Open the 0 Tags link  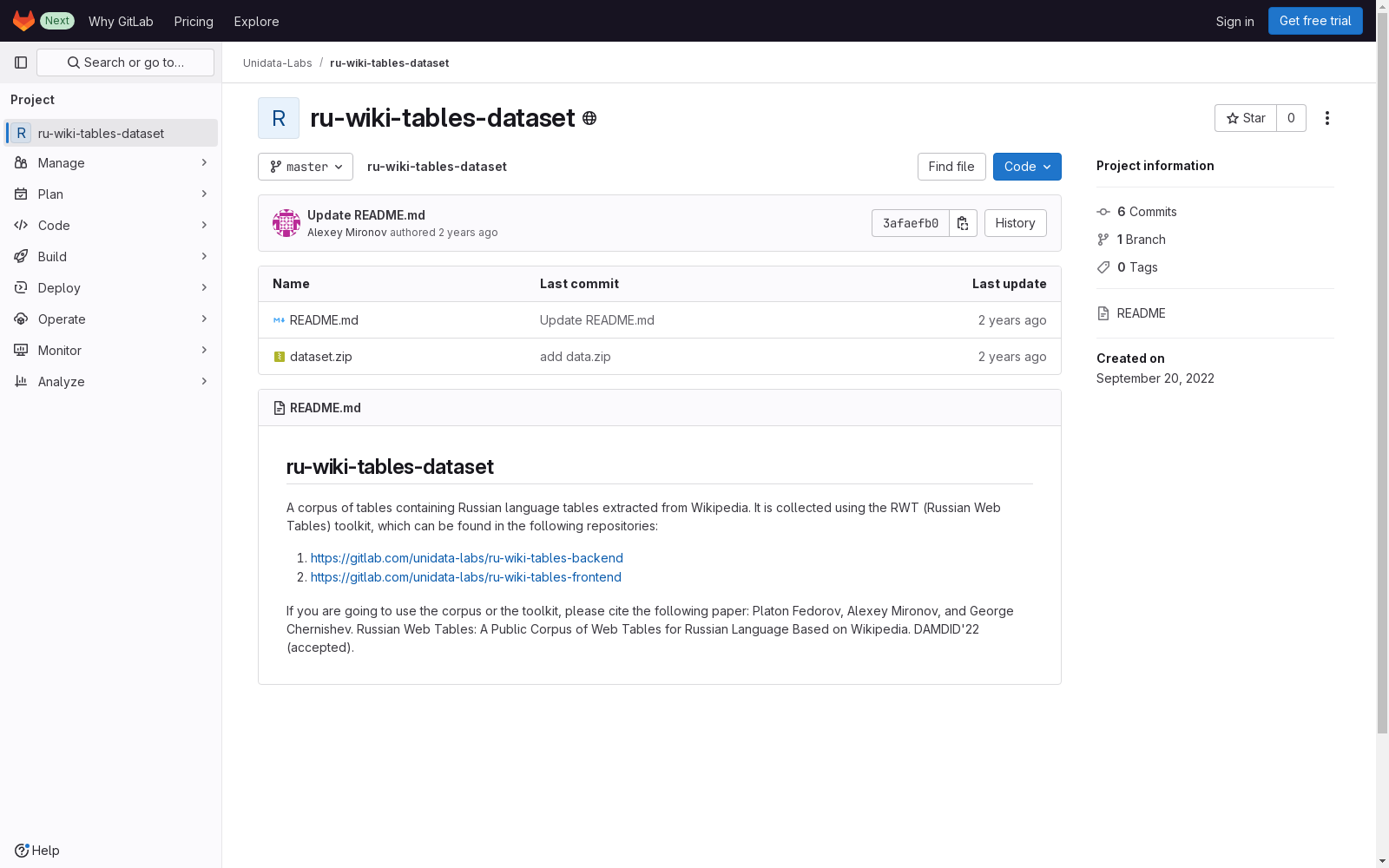(x=1137, y=267)
